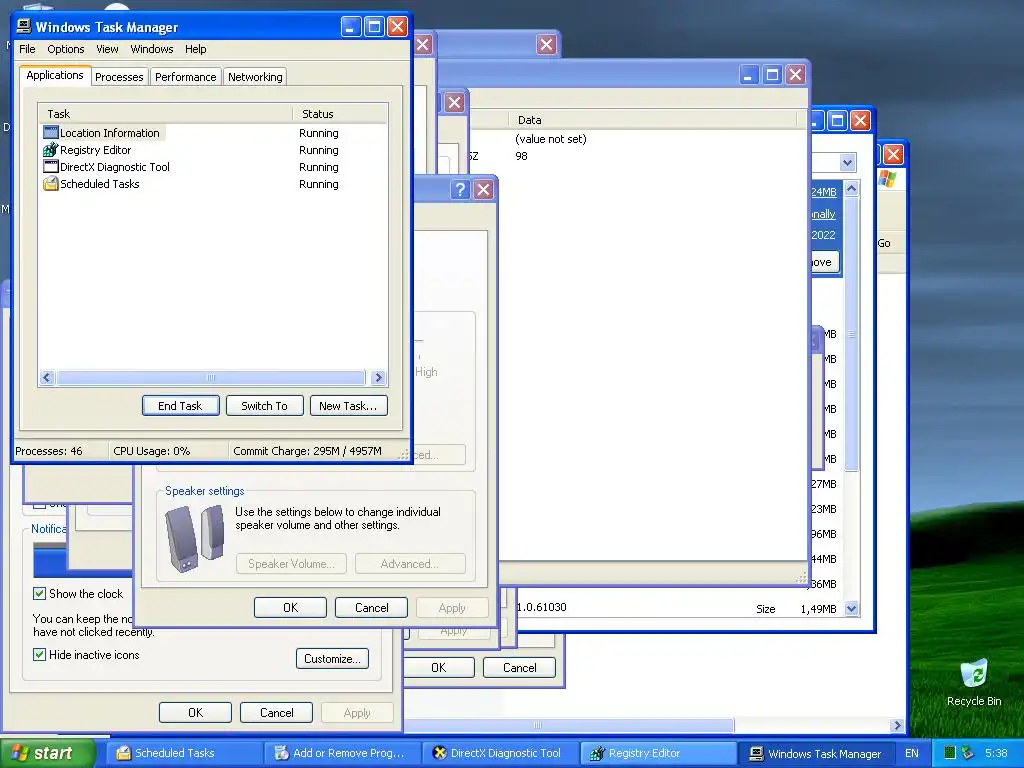Image resolution: width=1024 pixels, height=768 pixels.
Task: Click the Task list horizontal scrollbar thumb
Action: pos(210,377)
